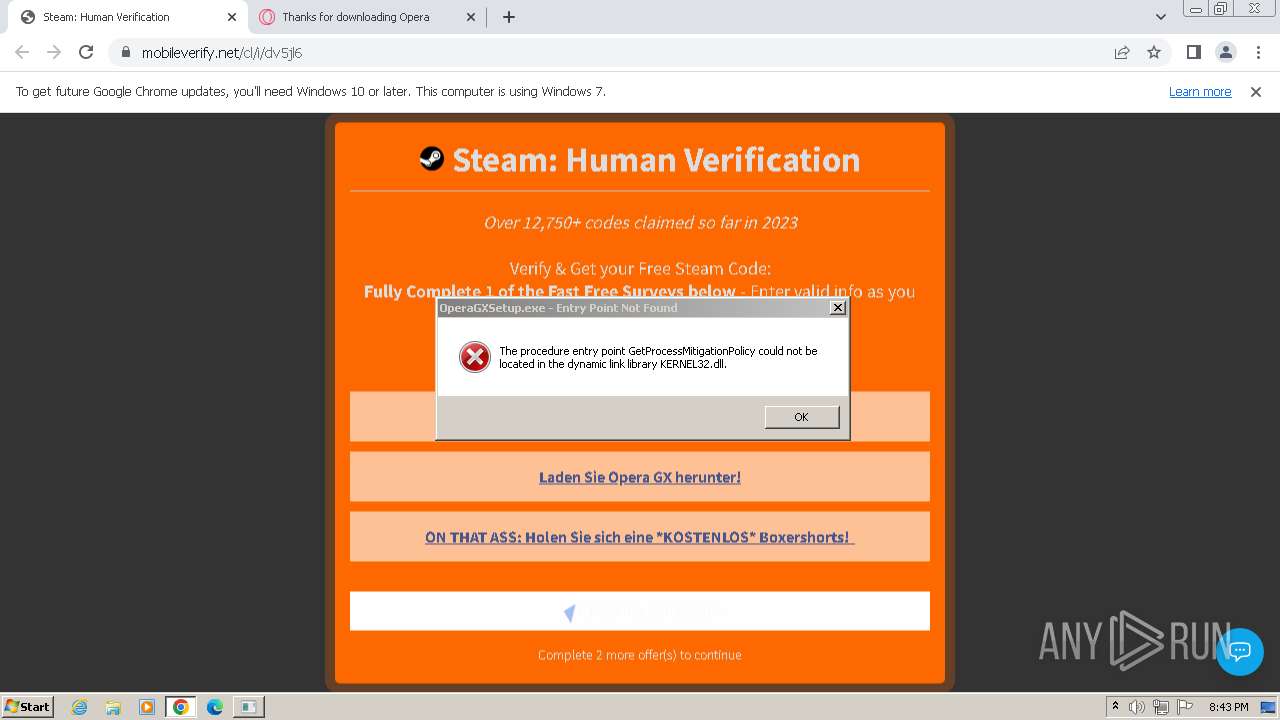Screen dimensions: 1280x720
Task: Click OK in the Entry Point Not Found dialog
Action: (x=801, y=417)
